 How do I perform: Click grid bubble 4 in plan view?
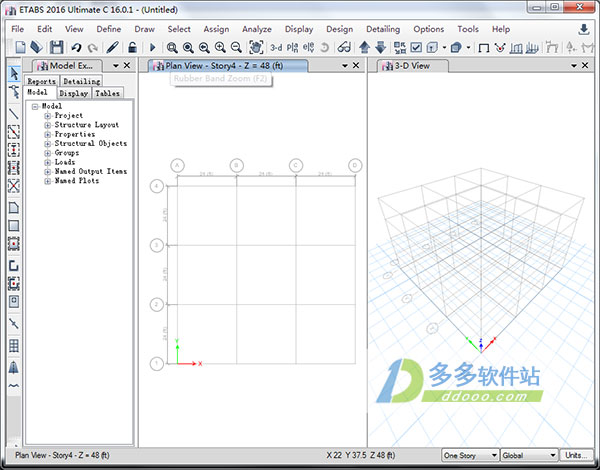[157, 186]
